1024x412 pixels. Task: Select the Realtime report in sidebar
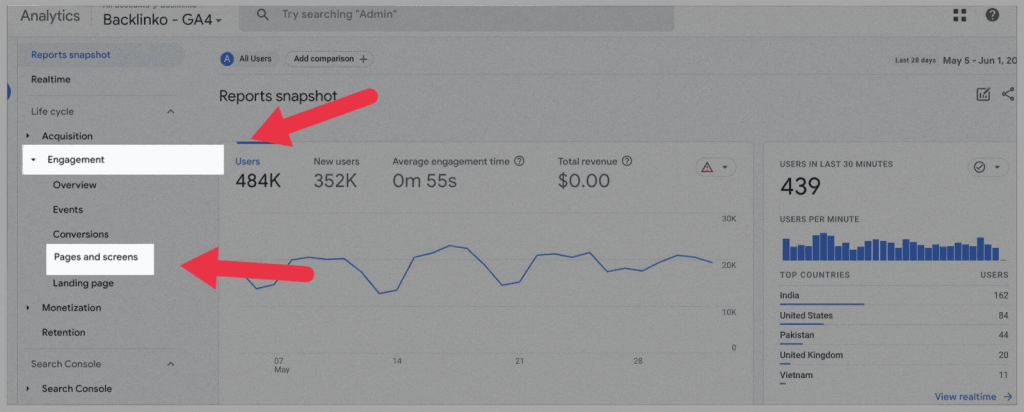[51, 79]
